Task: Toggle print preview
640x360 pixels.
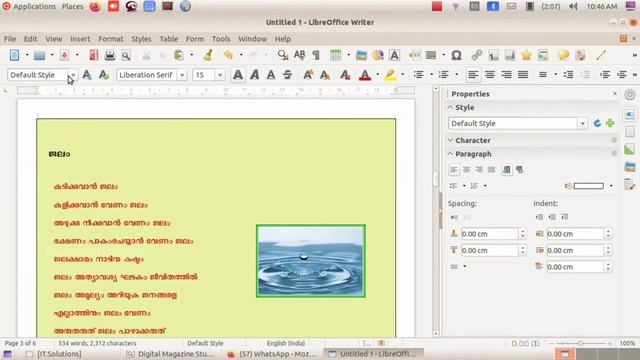Action: coord(126,55)
